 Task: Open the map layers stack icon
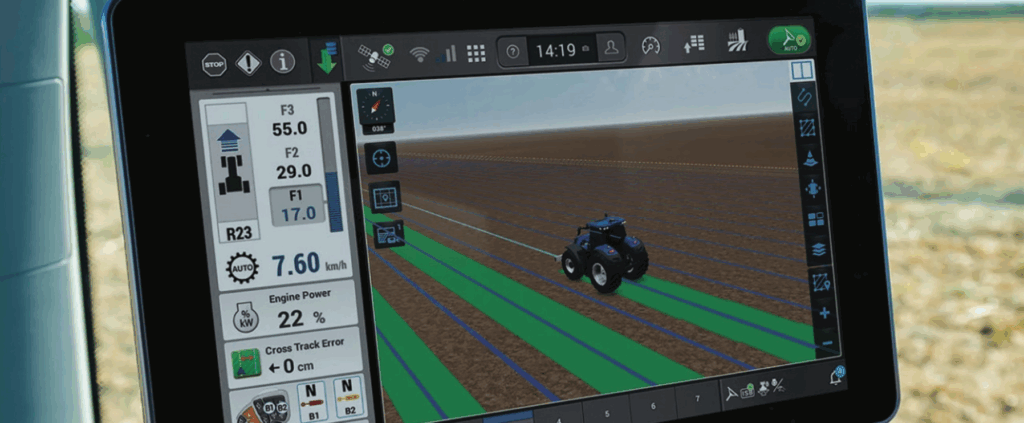point(816,249)
